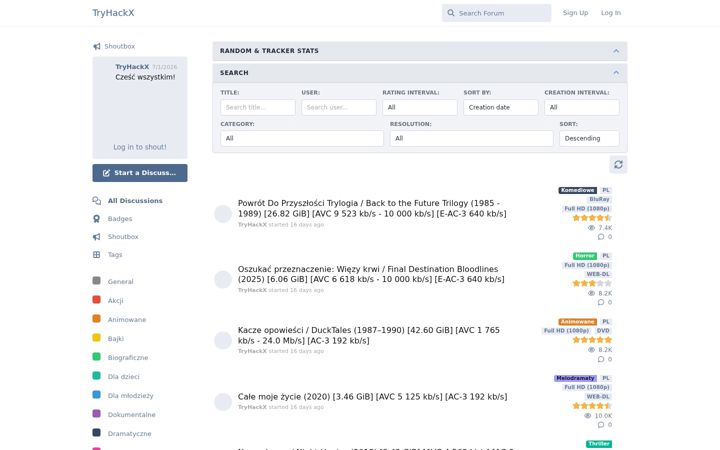Focus the Title search field
The image size is (720, 450).
258,107
